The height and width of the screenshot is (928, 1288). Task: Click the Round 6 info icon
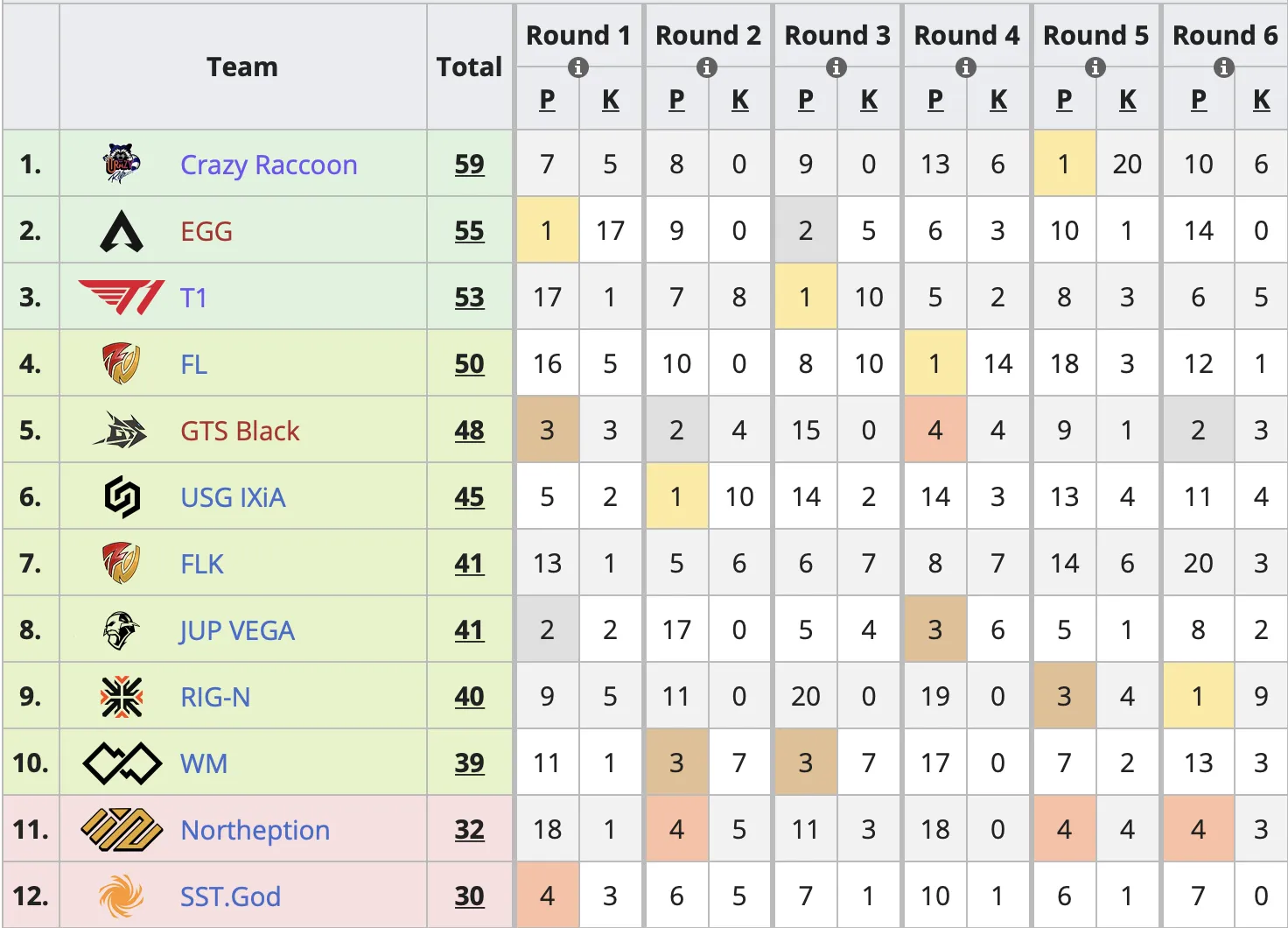[1224, 67]
